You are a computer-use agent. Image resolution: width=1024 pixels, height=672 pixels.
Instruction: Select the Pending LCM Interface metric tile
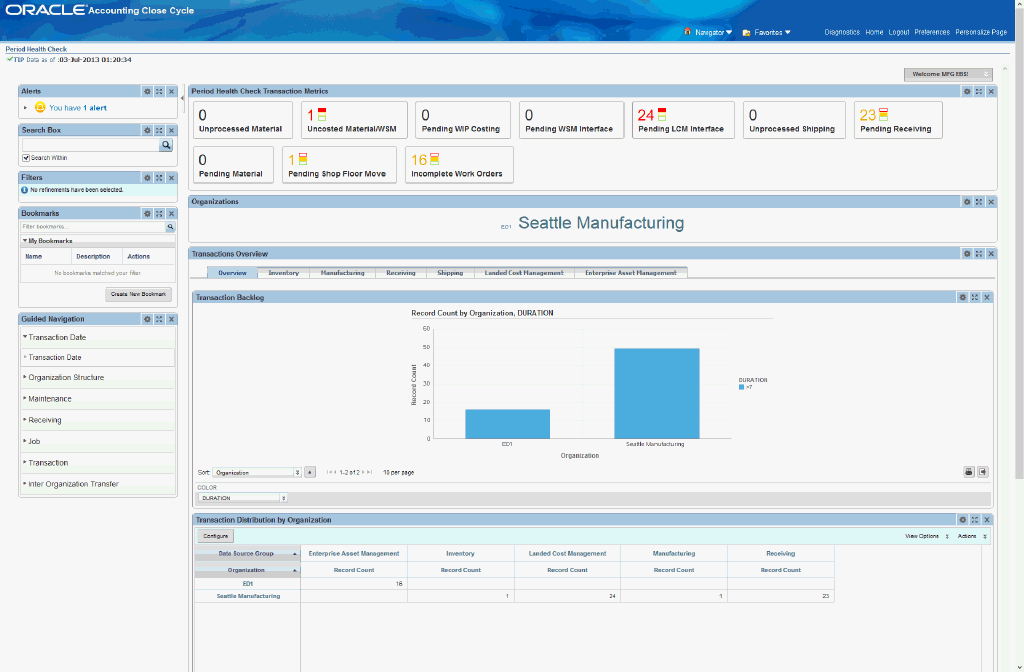coord(683,120)
